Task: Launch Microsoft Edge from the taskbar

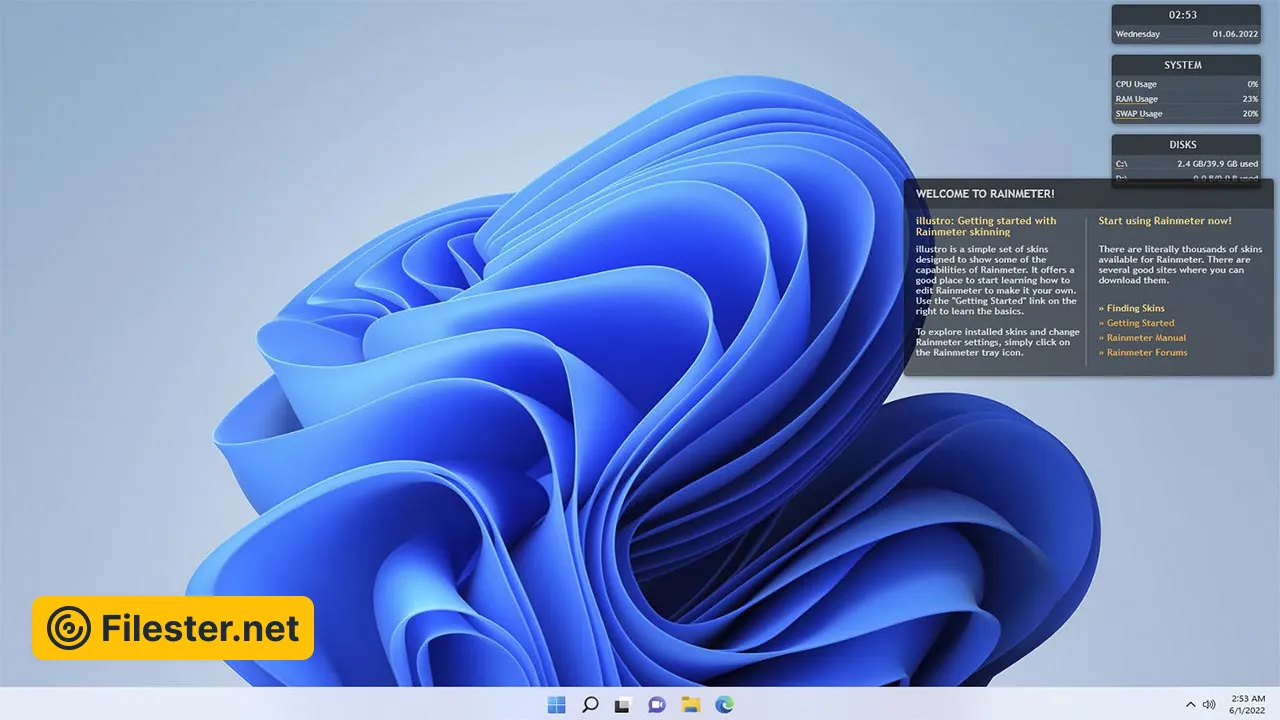Action: (x=724, y=705)
